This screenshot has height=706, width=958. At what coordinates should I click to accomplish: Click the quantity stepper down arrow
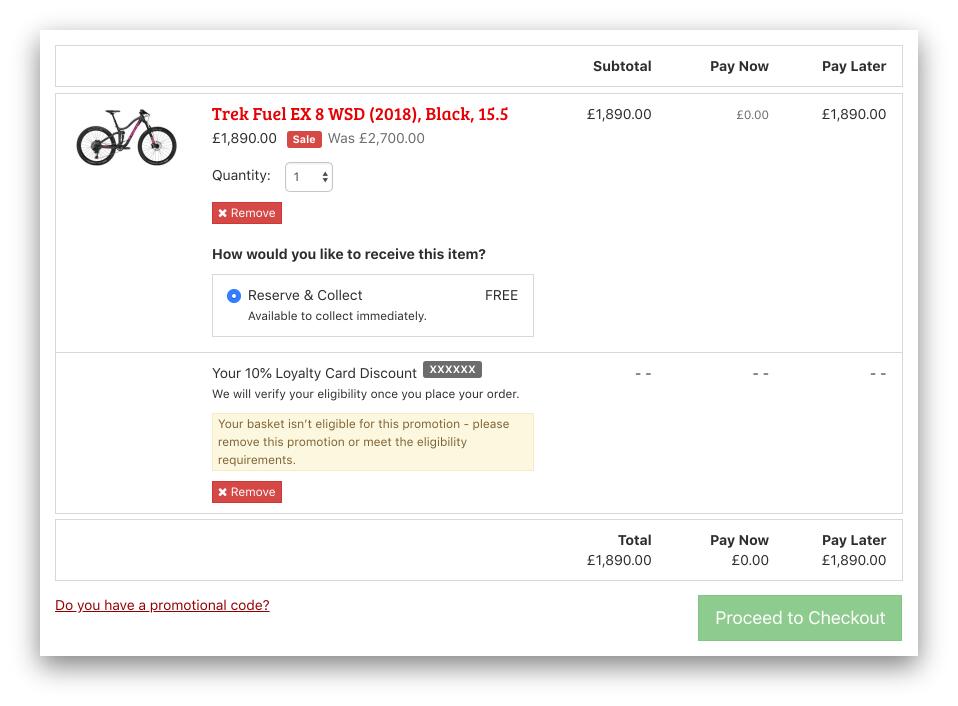[324, 181]
